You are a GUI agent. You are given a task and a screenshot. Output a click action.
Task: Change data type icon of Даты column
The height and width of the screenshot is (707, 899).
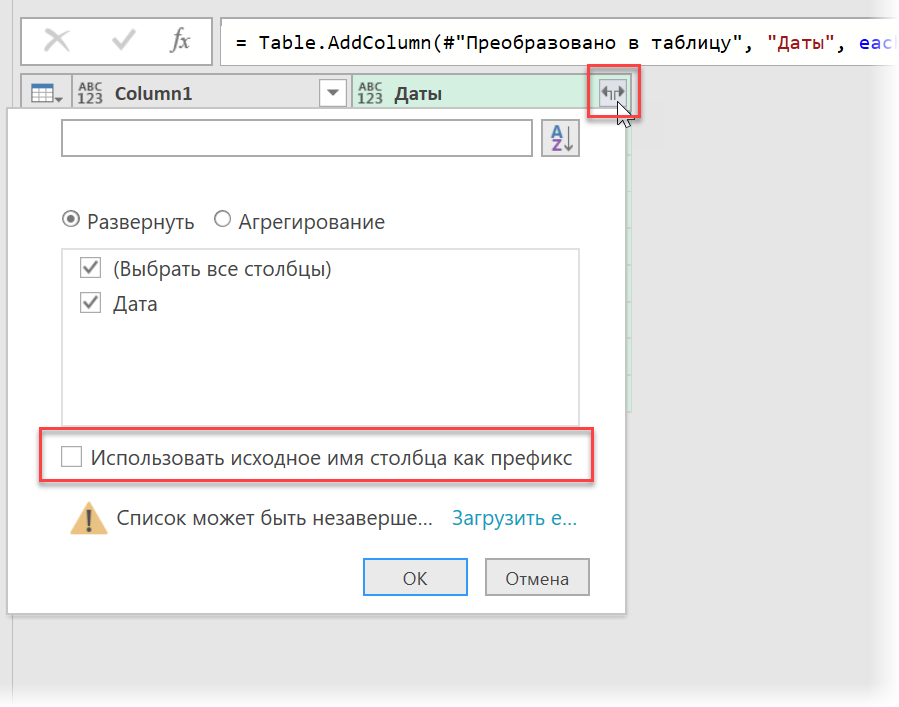(370, 93)
